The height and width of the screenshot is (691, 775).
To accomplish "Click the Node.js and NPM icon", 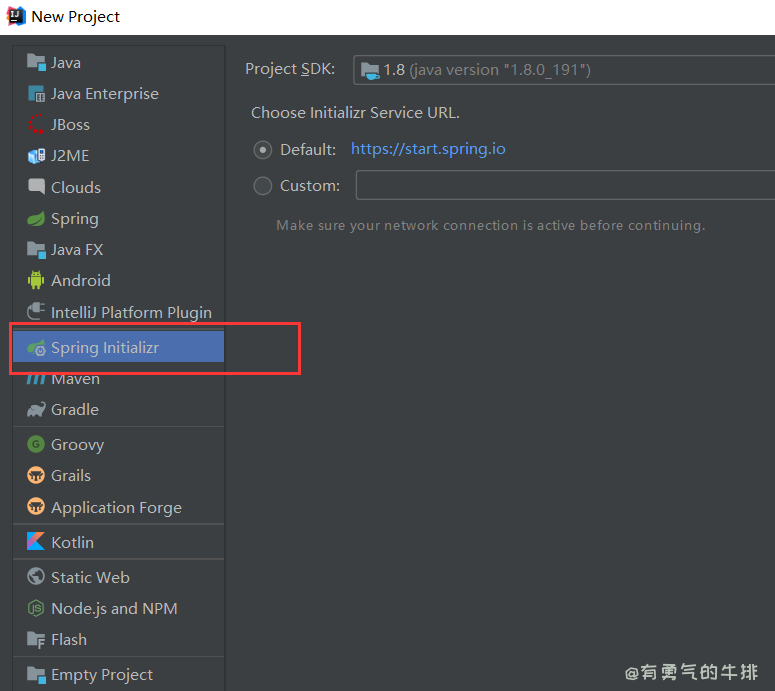I will (36, 609).
